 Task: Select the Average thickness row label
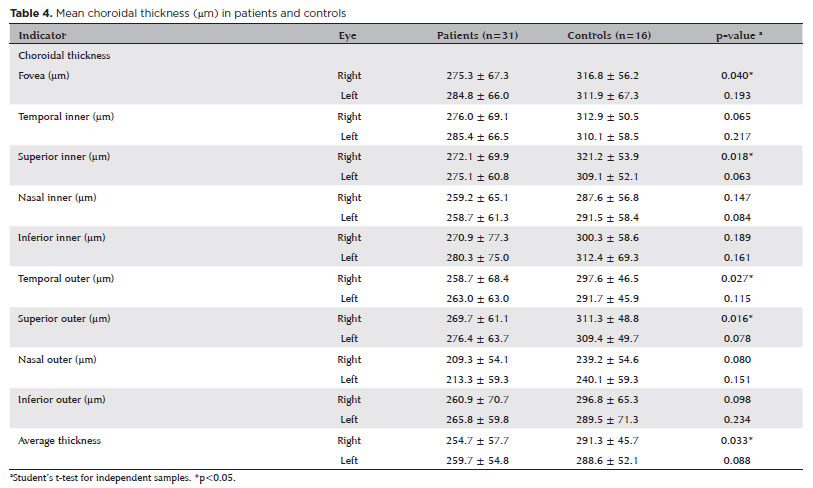[x=60, y=440]
